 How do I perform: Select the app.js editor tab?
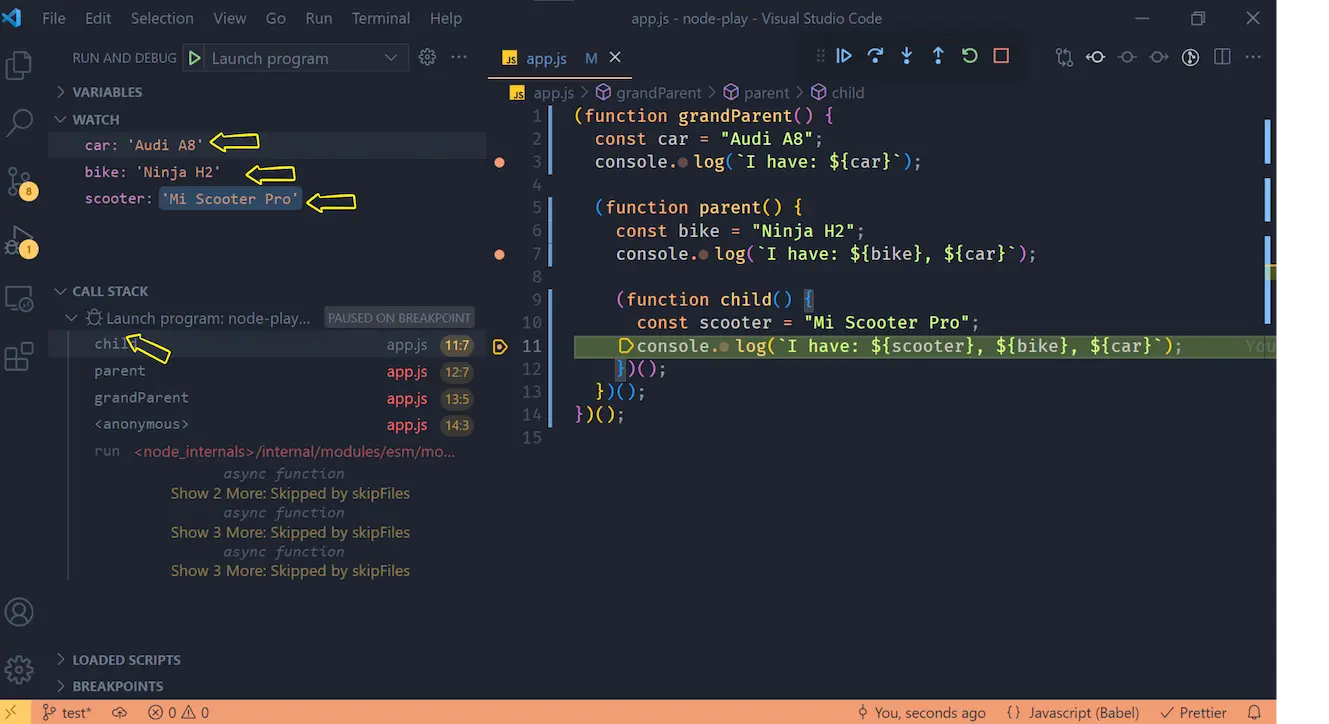click(x=562, y=58)
